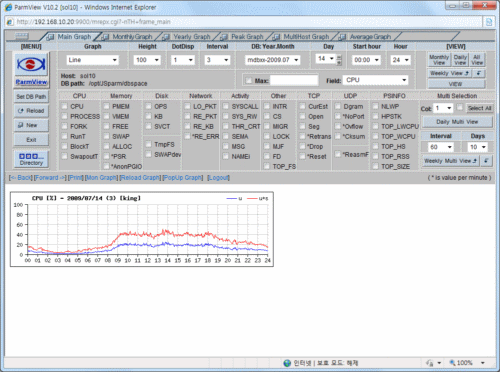
Task: Tick the PMEM memory checkbox
Action: coord(106,106)
